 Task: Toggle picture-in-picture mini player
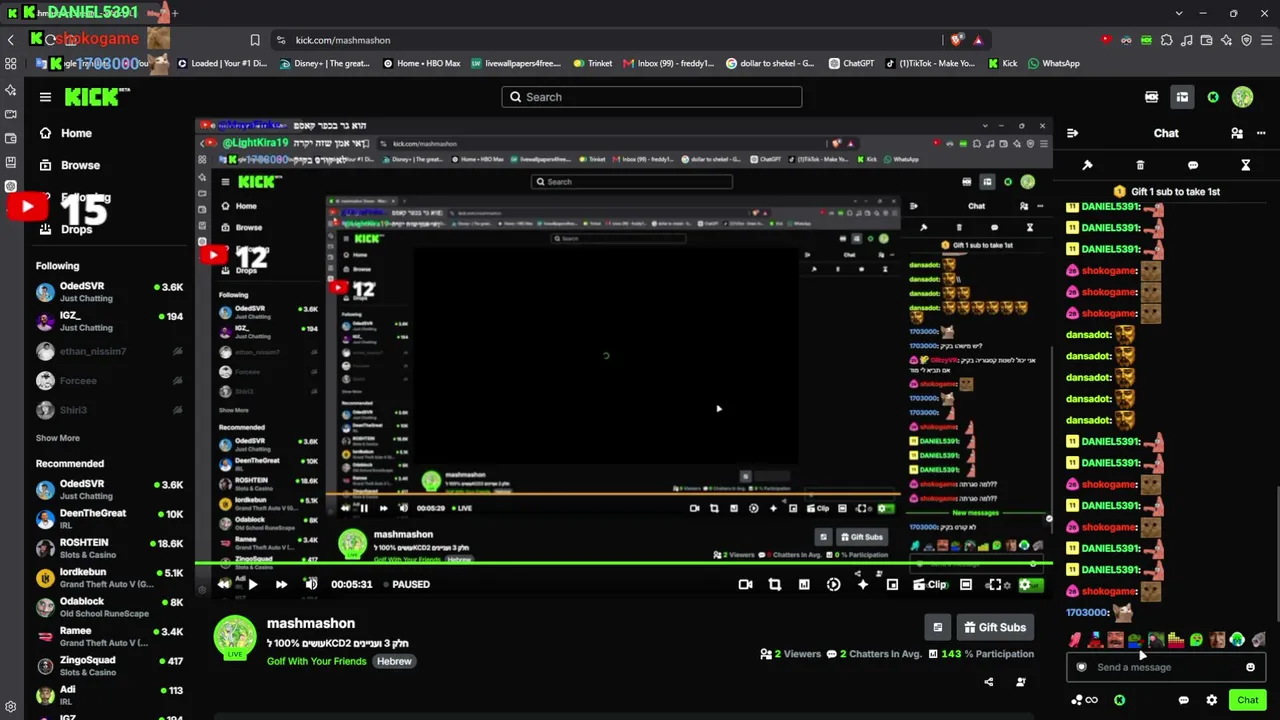click(892, 584)
